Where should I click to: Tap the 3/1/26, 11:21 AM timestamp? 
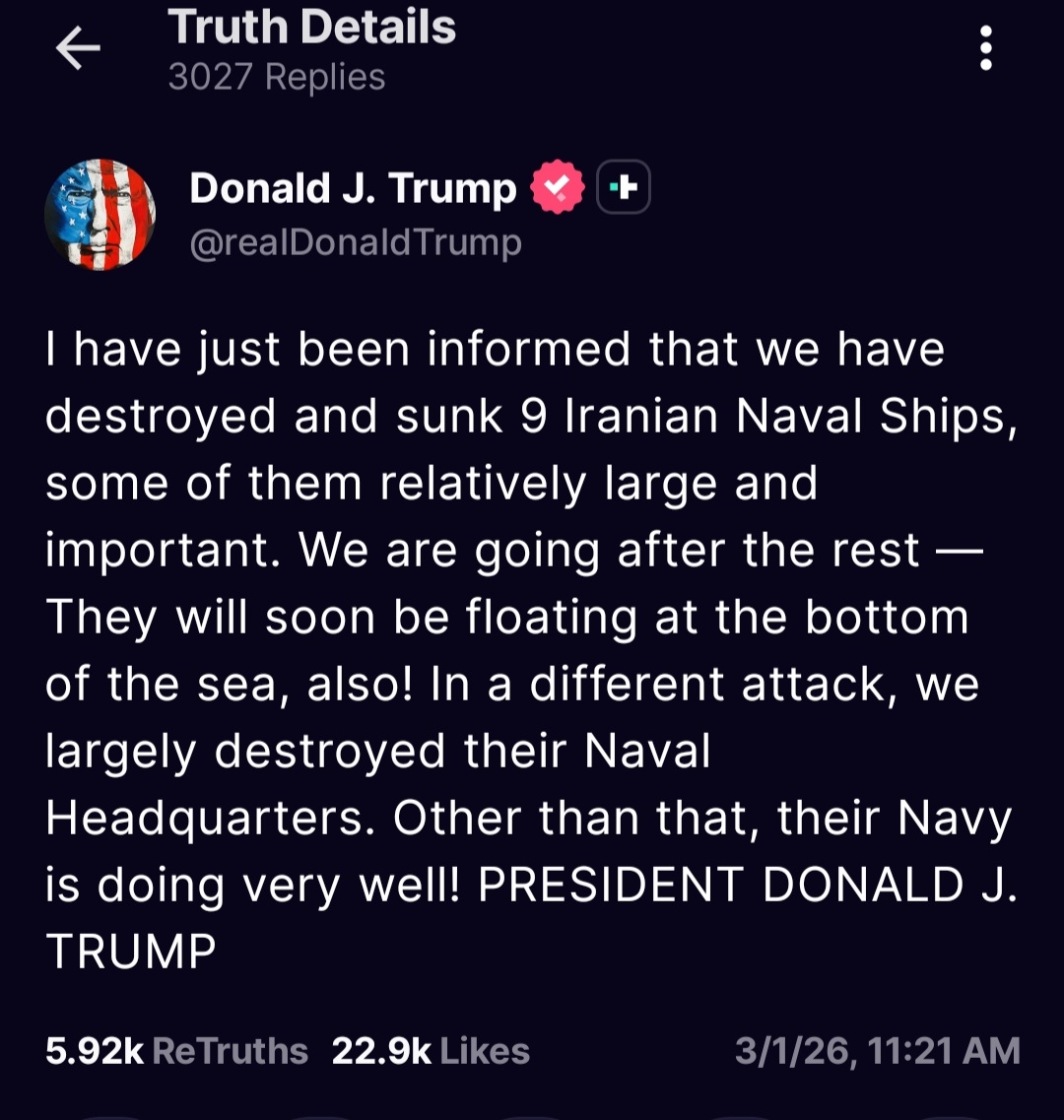tap(877, 1051)
